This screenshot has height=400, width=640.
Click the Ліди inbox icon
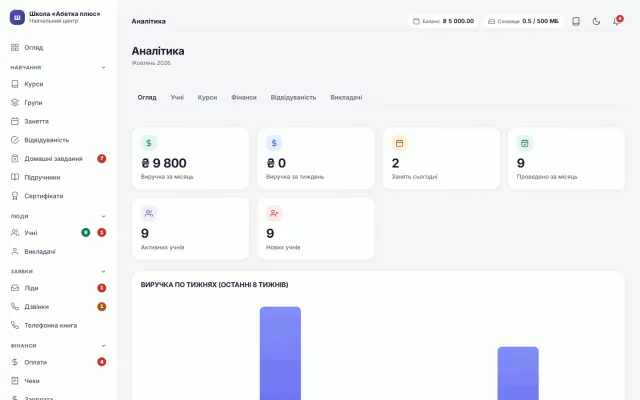coord(15,288)
